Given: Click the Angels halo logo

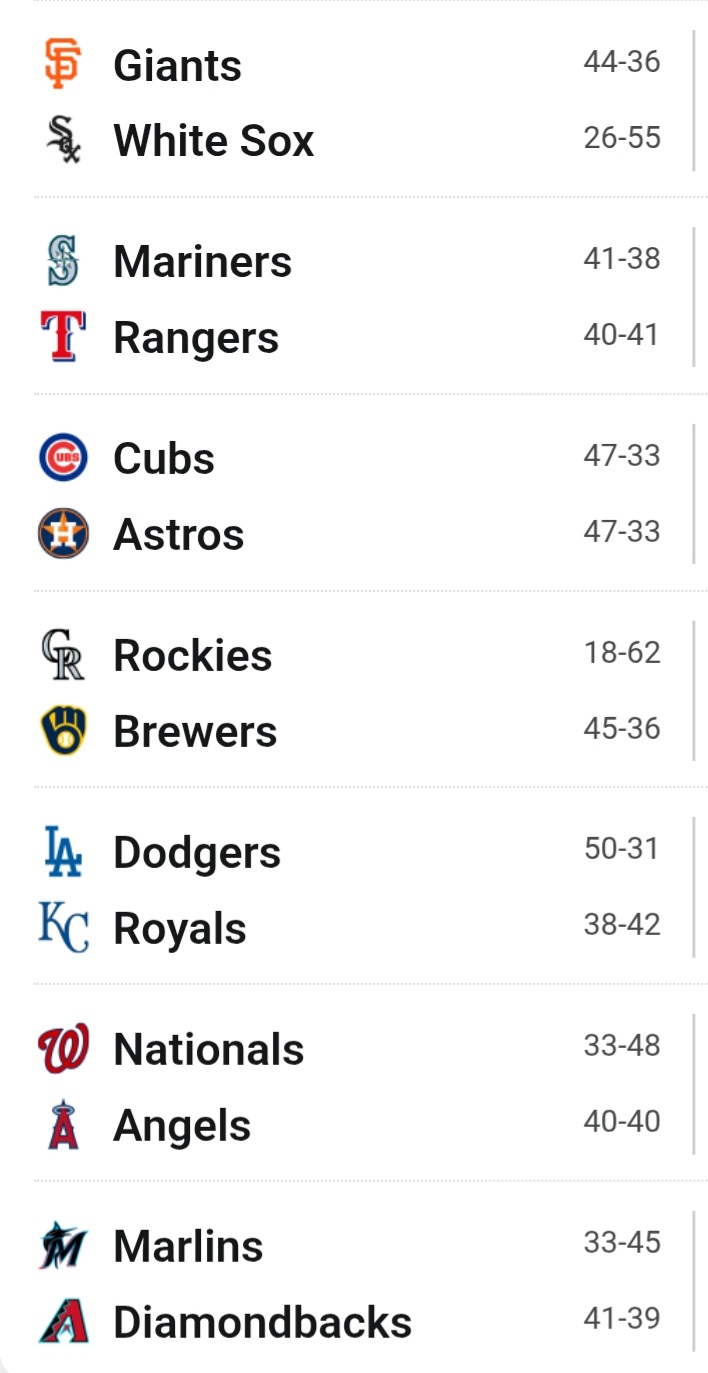Looking at the screenshot, I should pyautogui.click(x=63, y=1124).
